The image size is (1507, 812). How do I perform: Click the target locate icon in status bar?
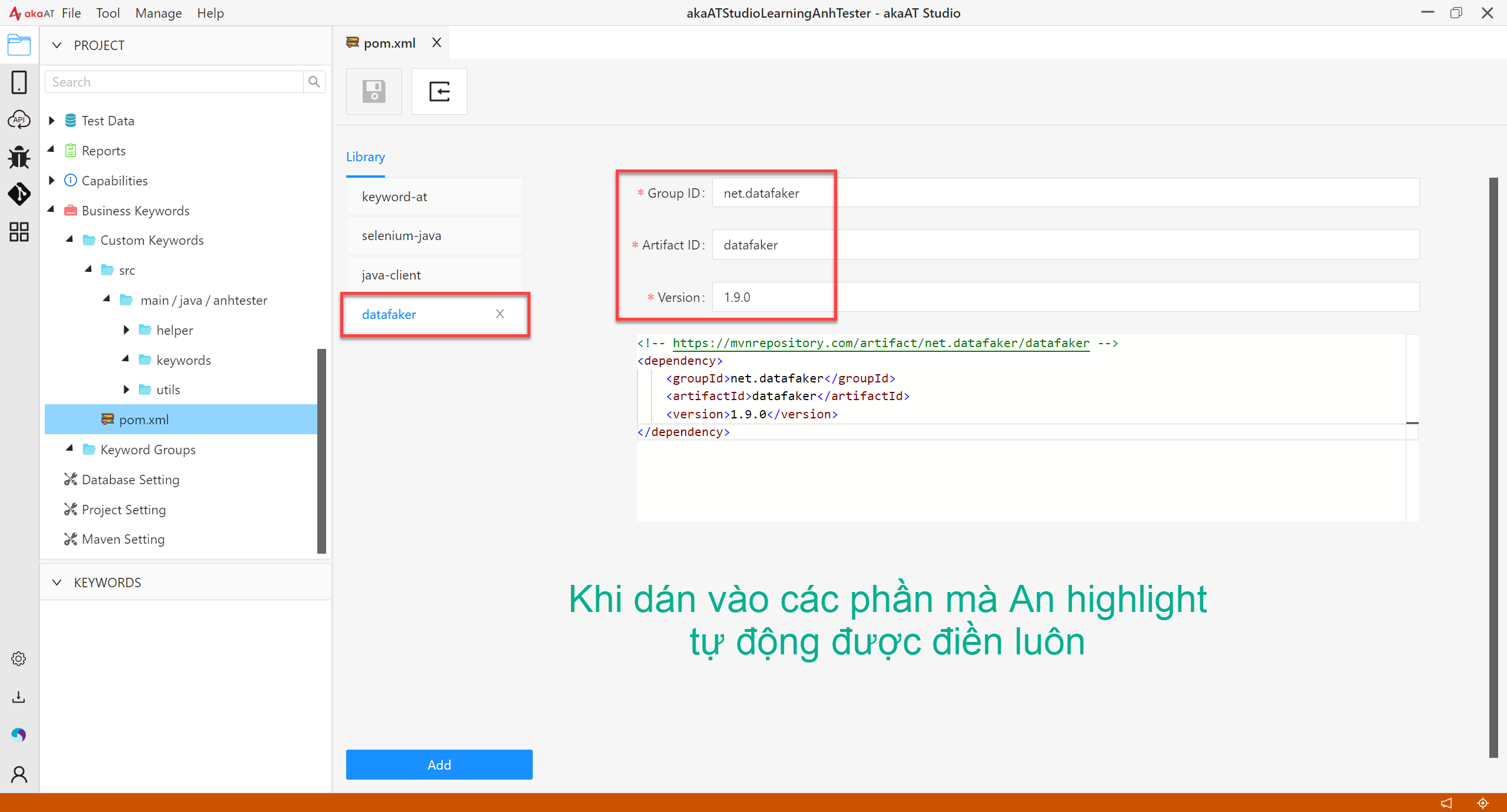(1483, 803)
